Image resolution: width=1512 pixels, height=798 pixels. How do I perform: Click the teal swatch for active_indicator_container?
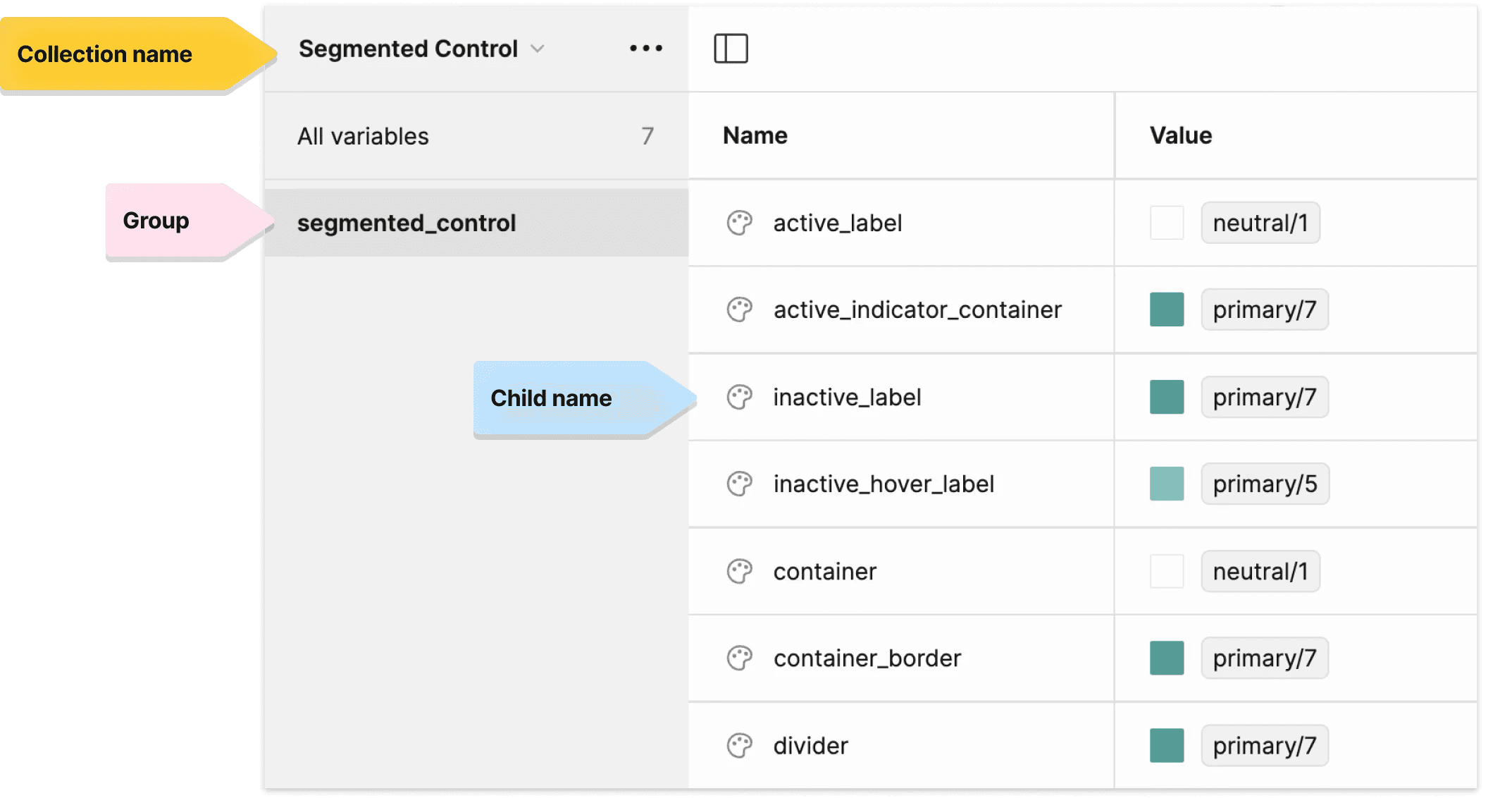[1167, 310]
